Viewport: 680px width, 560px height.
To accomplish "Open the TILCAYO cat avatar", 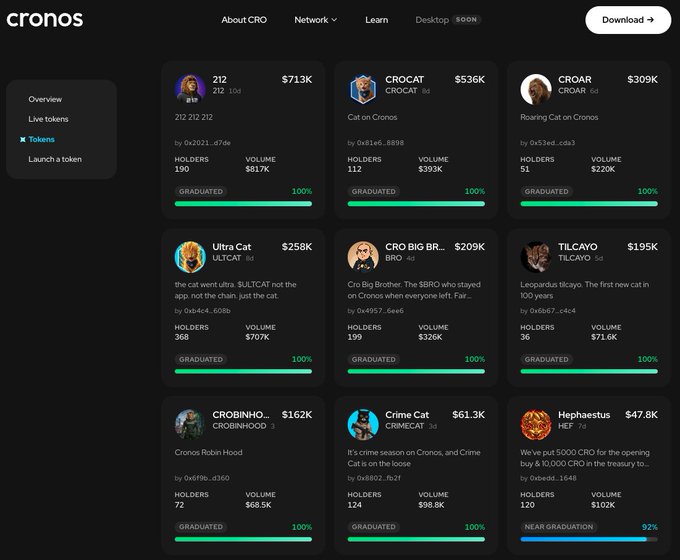I will coord(536,257).
